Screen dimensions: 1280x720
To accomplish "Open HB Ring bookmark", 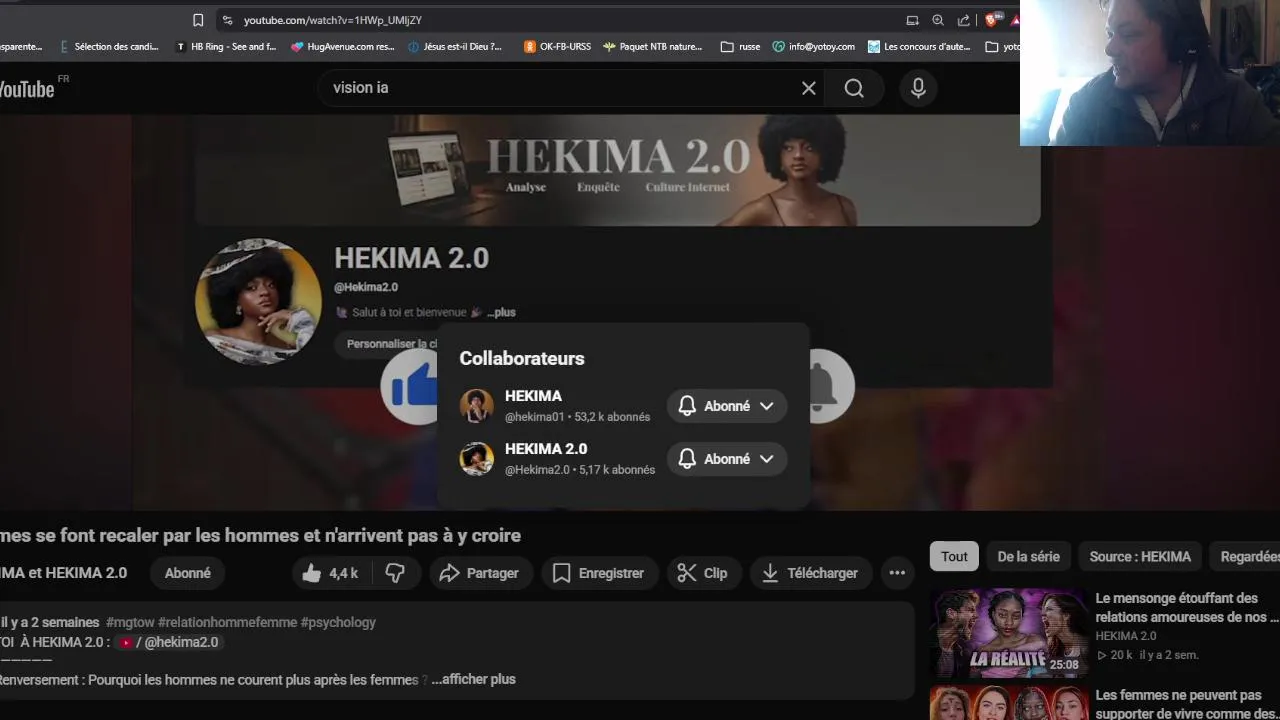I will click(226, 46).
